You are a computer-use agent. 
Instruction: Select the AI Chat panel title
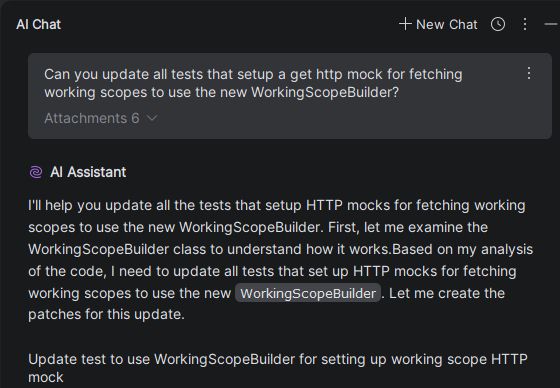coord(39,24)
